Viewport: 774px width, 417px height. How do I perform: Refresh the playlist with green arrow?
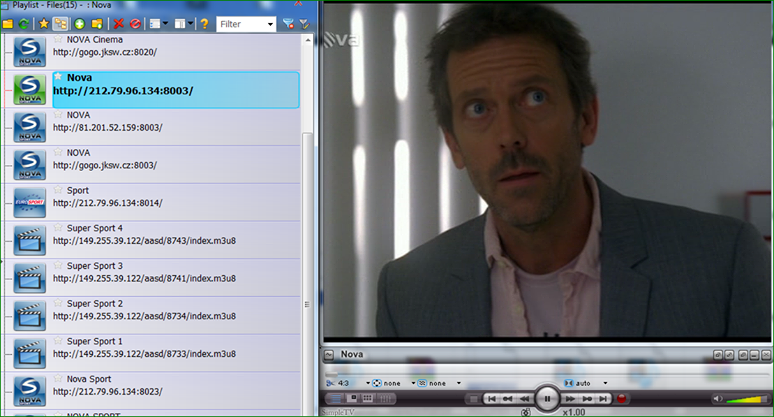click(23, 24)
